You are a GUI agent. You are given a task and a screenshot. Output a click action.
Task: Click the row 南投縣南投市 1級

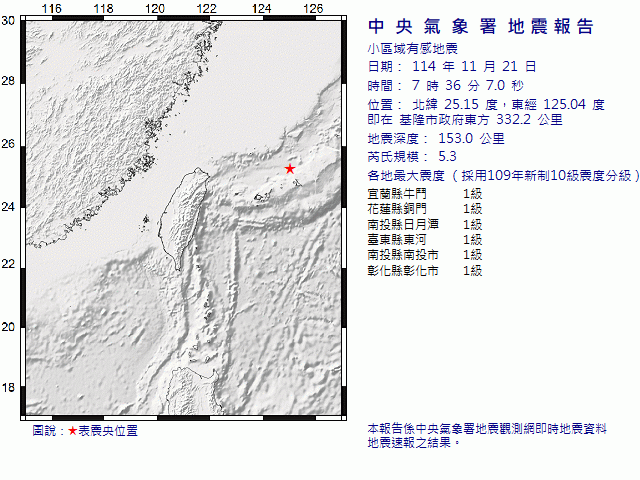425,255
